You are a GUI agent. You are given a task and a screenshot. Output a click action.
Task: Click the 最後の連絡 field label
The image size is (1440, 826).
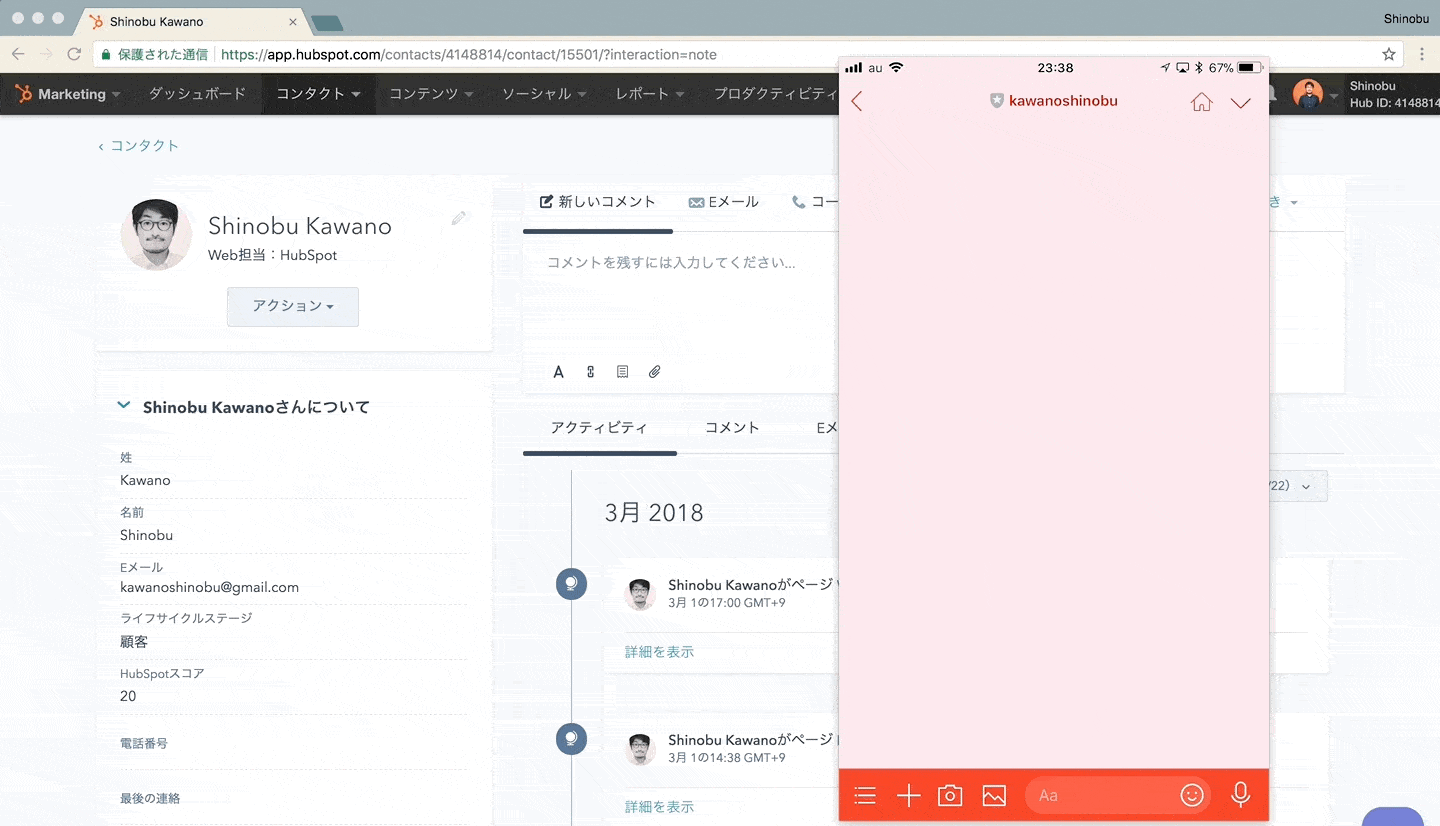point(150,799)
